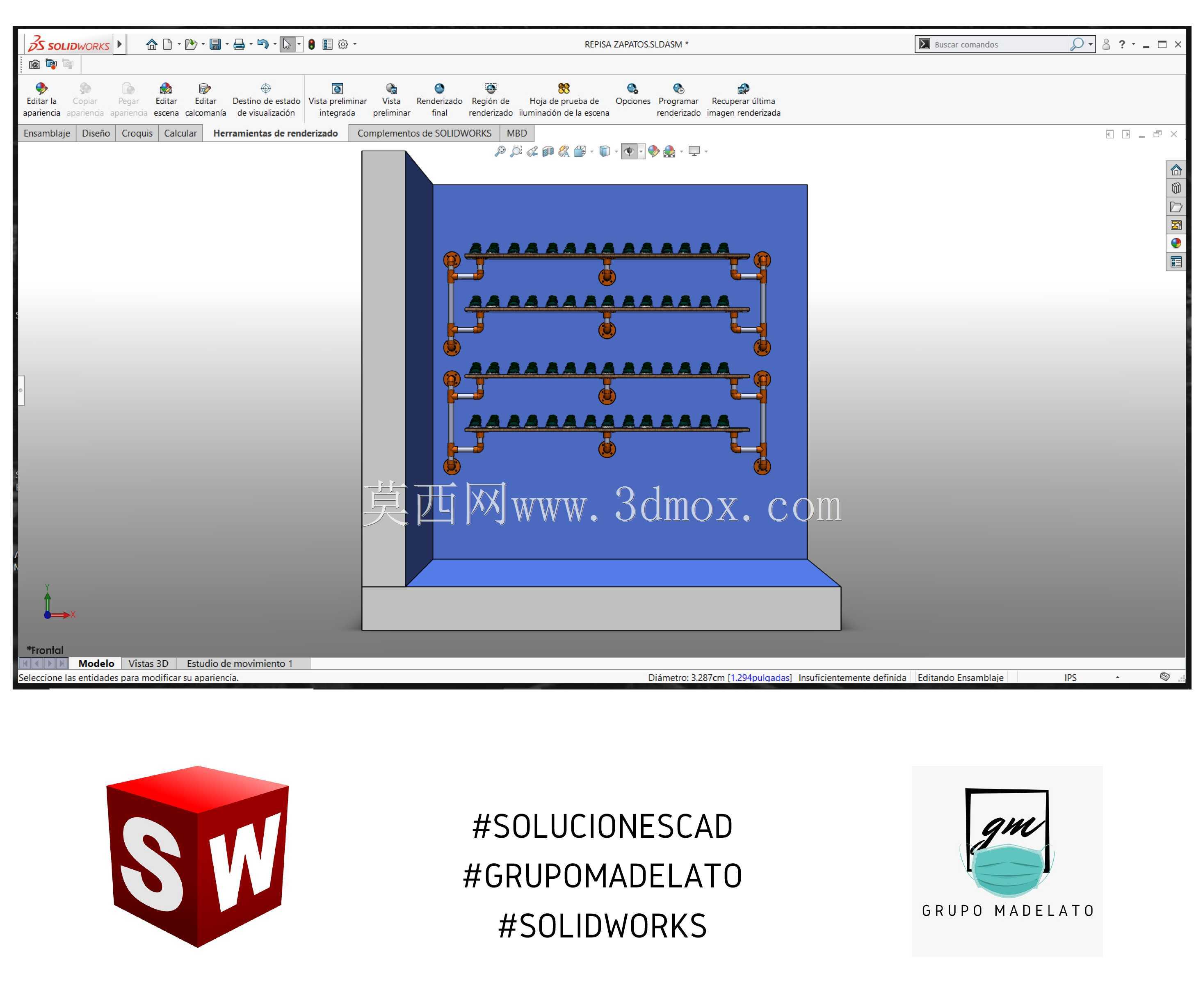This screenshot has width=1203, height=1008.
Task: Expand Apply Scene dropdown arrow
Action: 681,152
